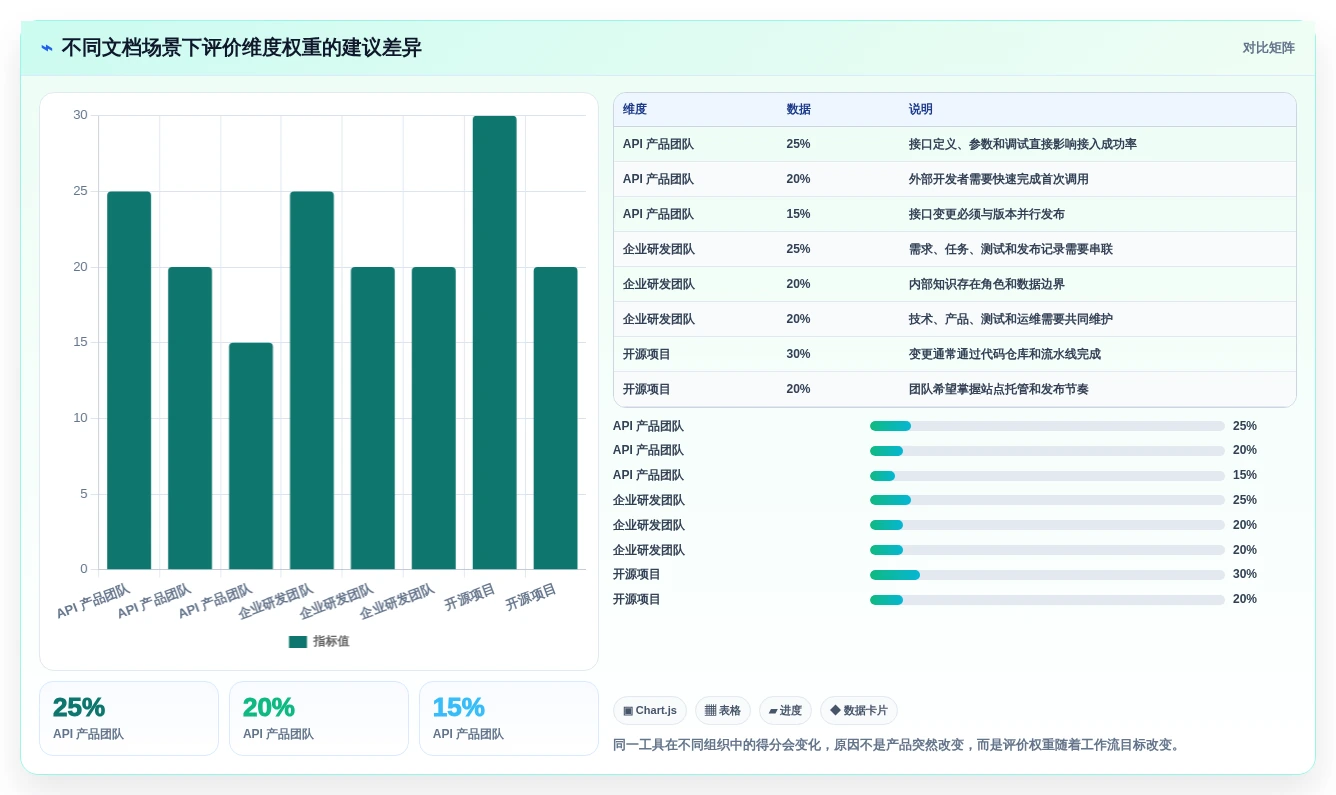
Task: Click the 30% value beside the progress bars
Action: click(x=1245, y=575)
